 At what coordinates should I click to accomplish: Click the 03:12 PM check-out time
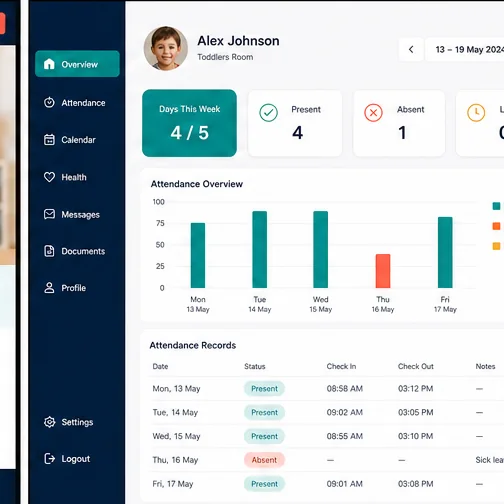click(416, 389)
